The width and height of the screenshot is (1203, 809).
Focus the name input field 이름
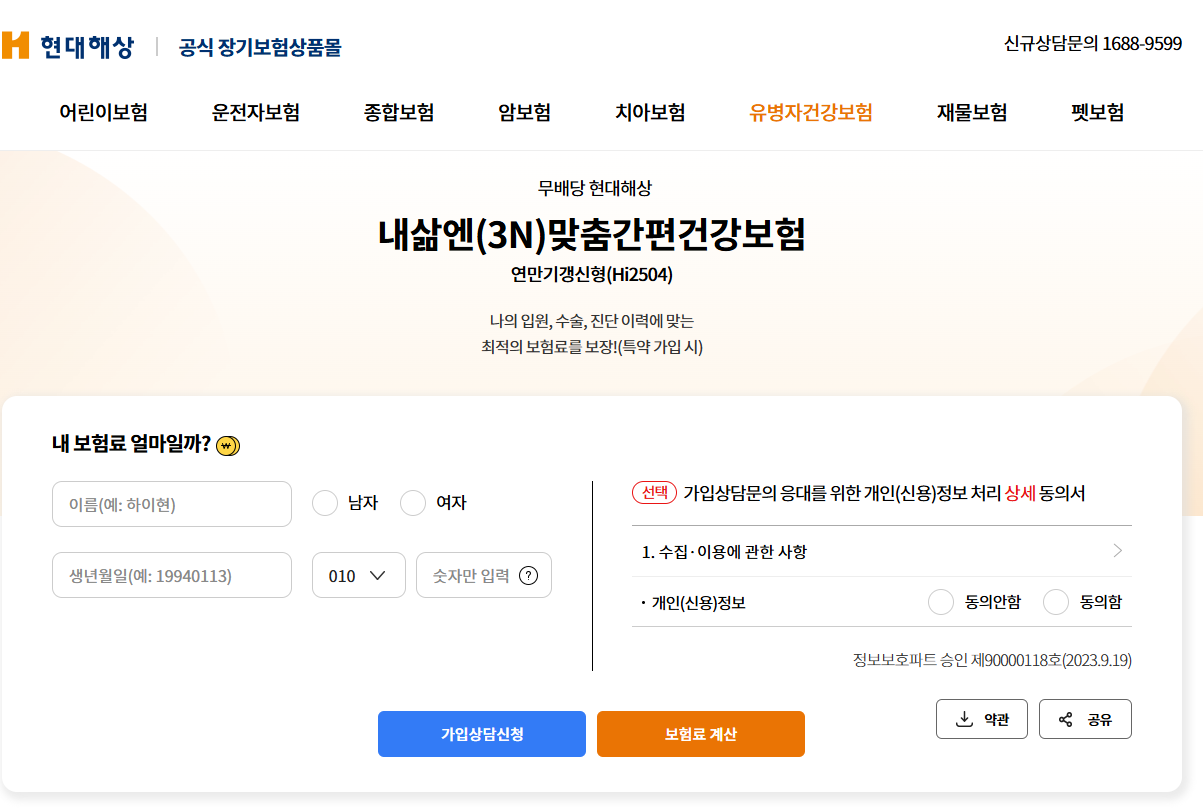coord(172,504)
